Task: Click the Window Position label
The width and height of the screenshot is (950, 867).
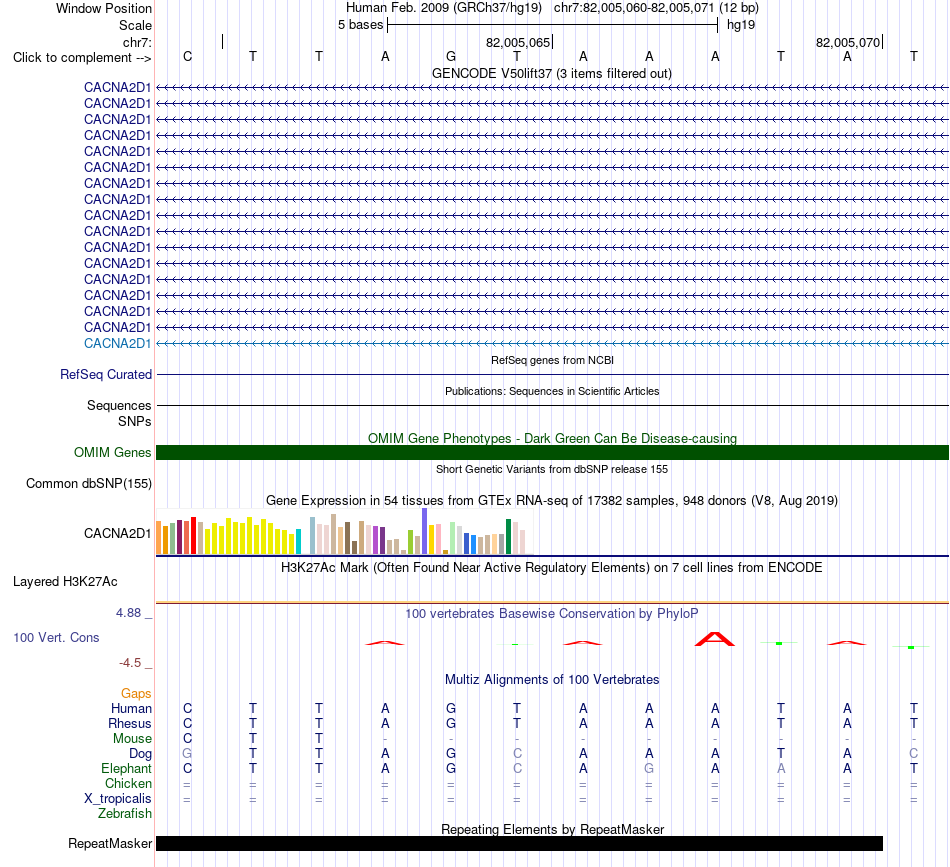Action: coord(104,8)
